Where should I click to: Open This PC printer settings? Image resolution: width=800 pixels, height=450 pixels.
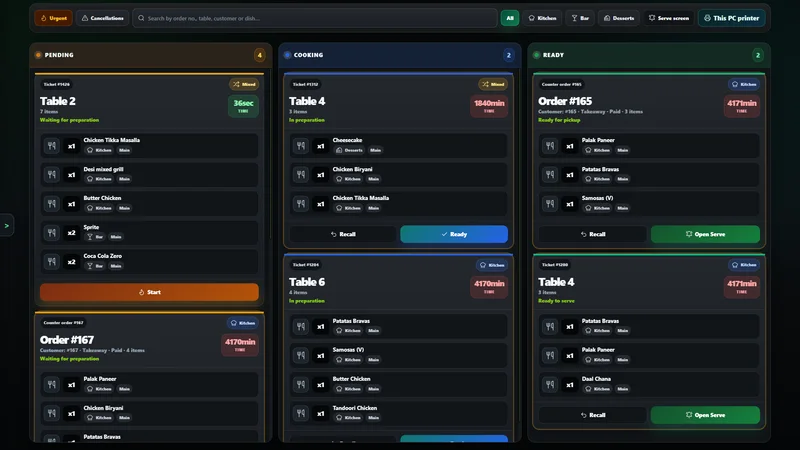pyautogui.click(x=731, y=18)
